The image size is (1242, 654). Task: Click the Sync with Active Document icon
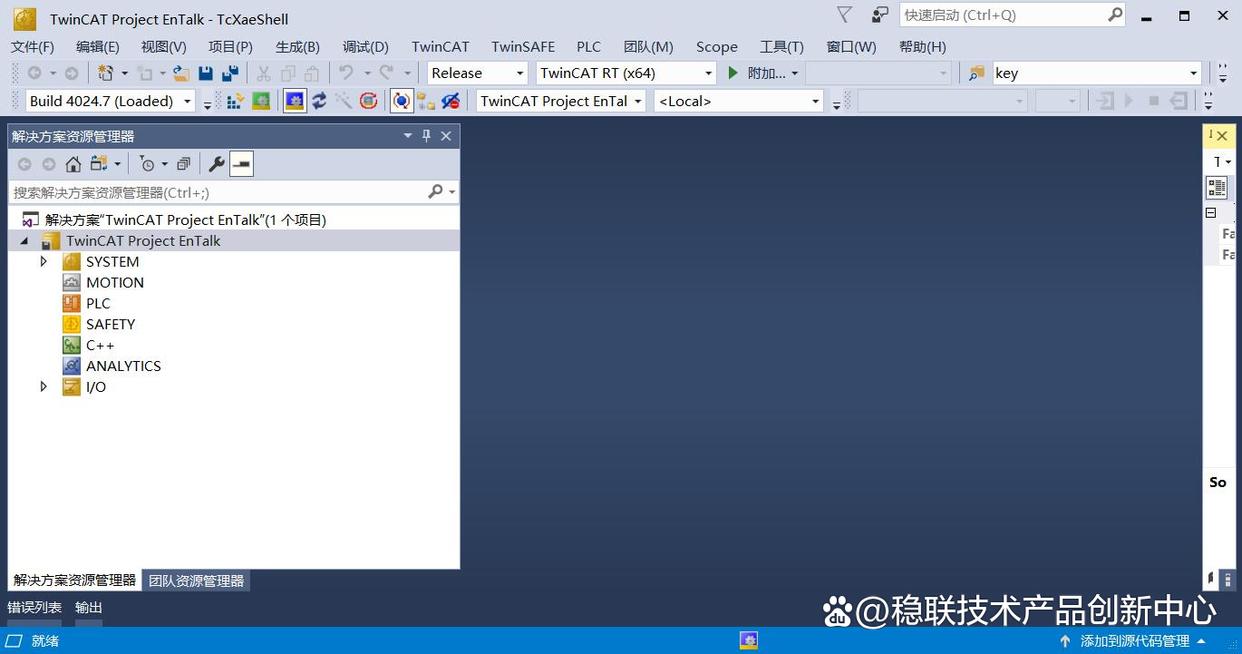point(99,164)
